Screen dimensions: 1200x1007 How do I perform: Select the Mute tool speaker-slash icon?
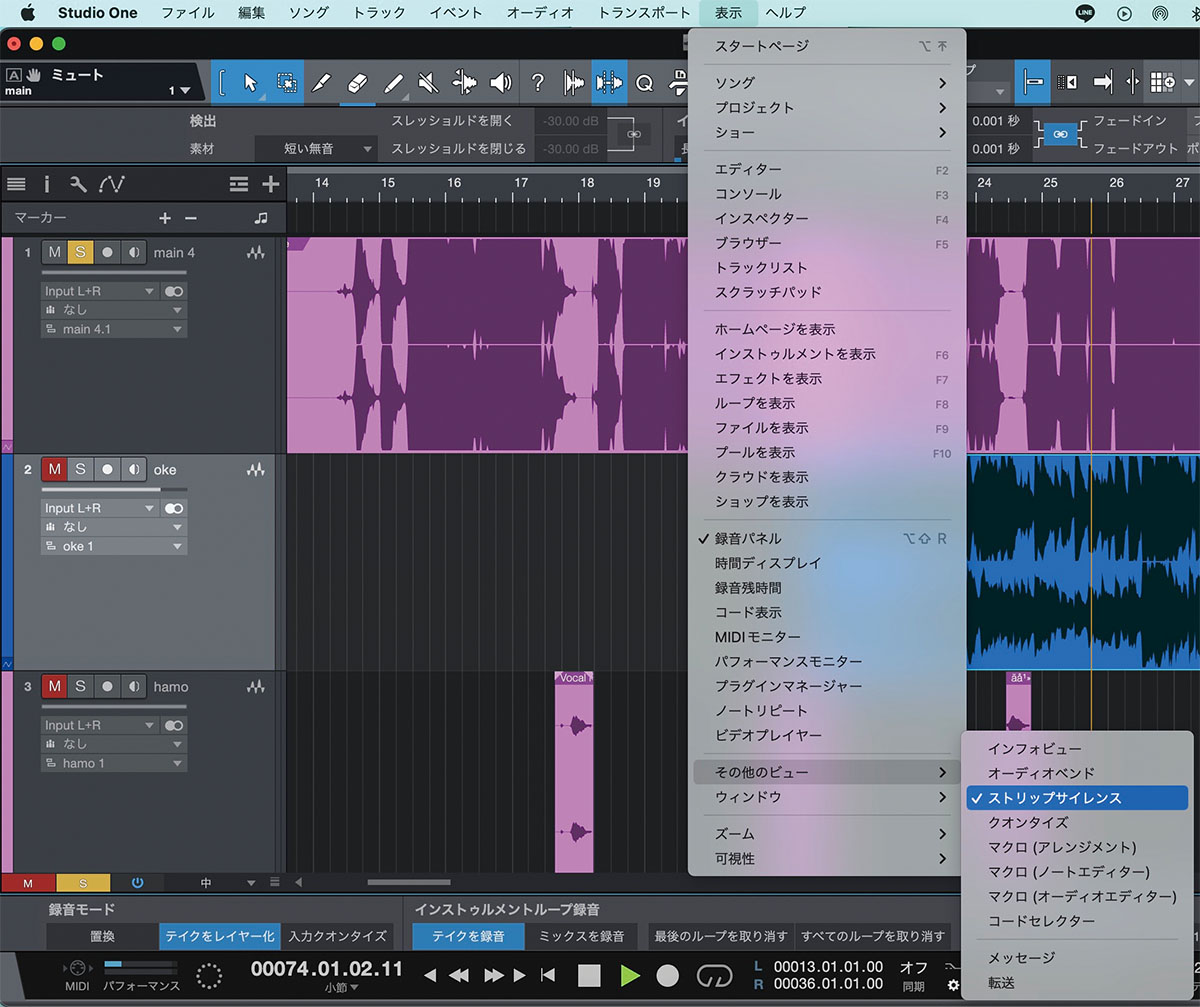429,83
